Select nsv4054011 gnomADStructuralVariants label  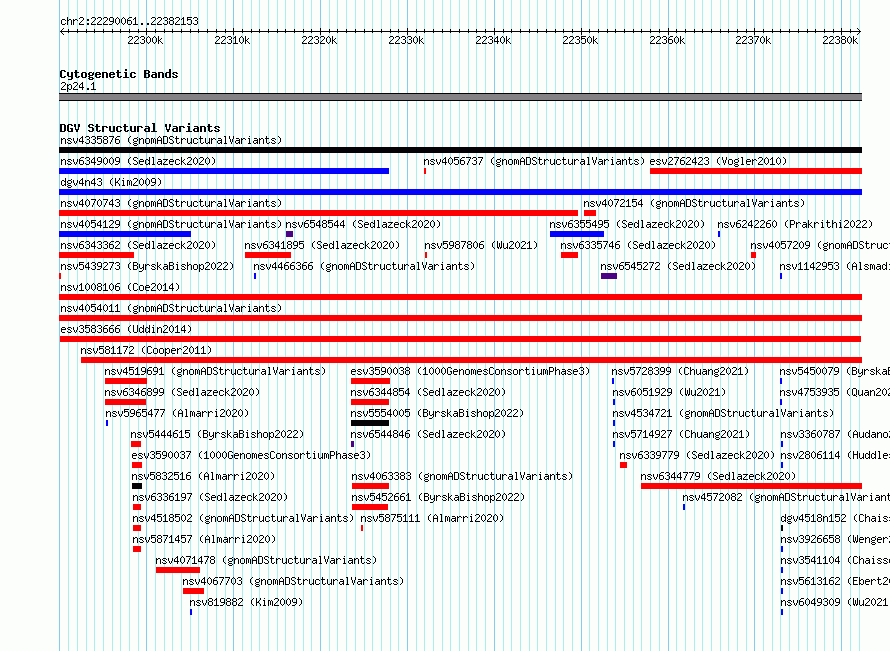coord(171,308)
